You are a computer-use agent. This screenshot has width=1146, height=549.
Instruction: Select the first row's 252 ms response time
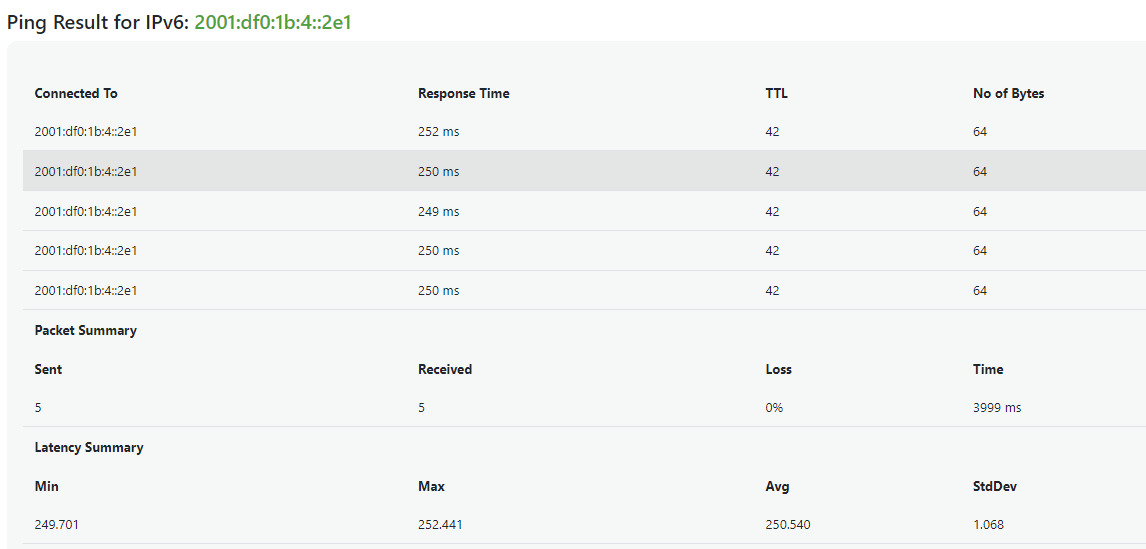coord(439,132)
